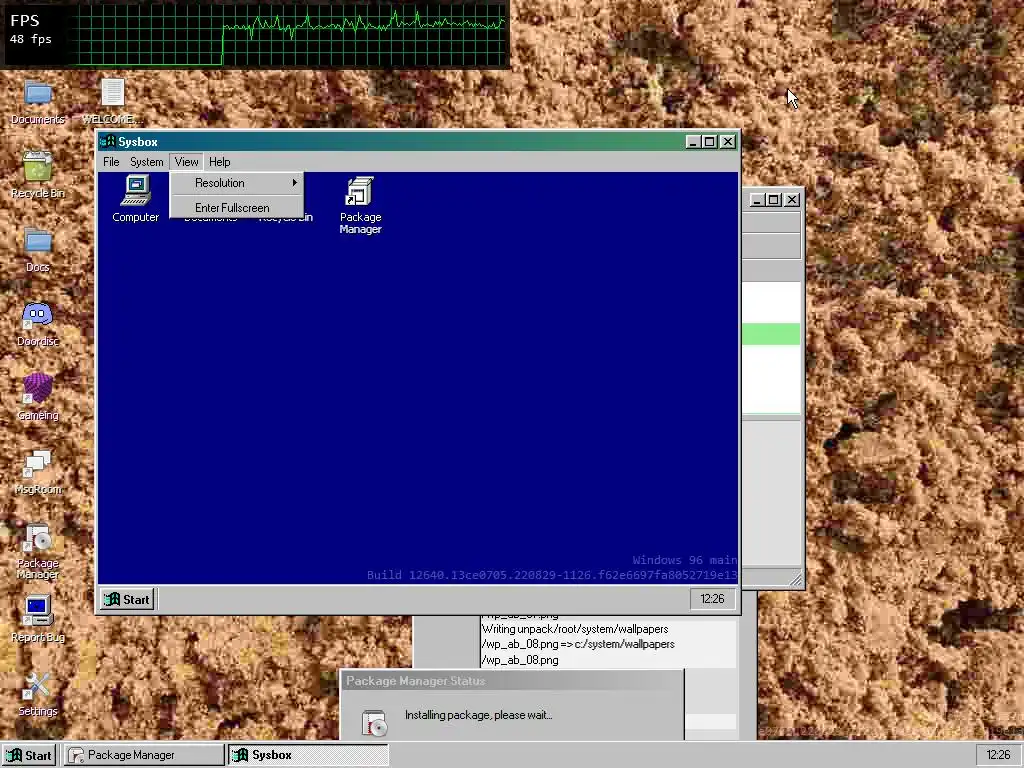Click the log line 'Writing unpack/root/system/wallpapers'

pos(575,629)
